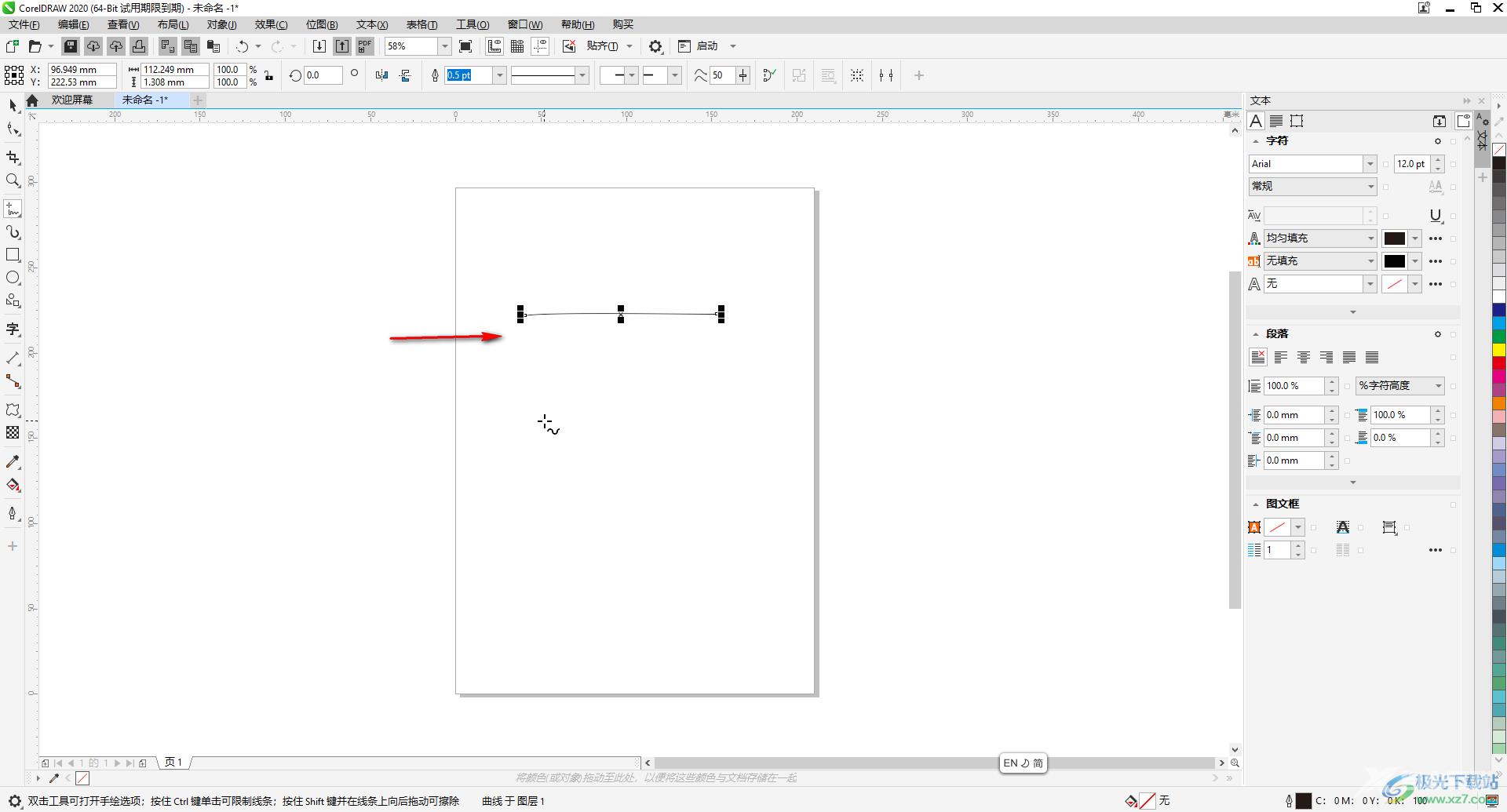The image size is (1507, 812).
Task: Open outline settings ellipsis for 无
Action: coord(1436,284)
